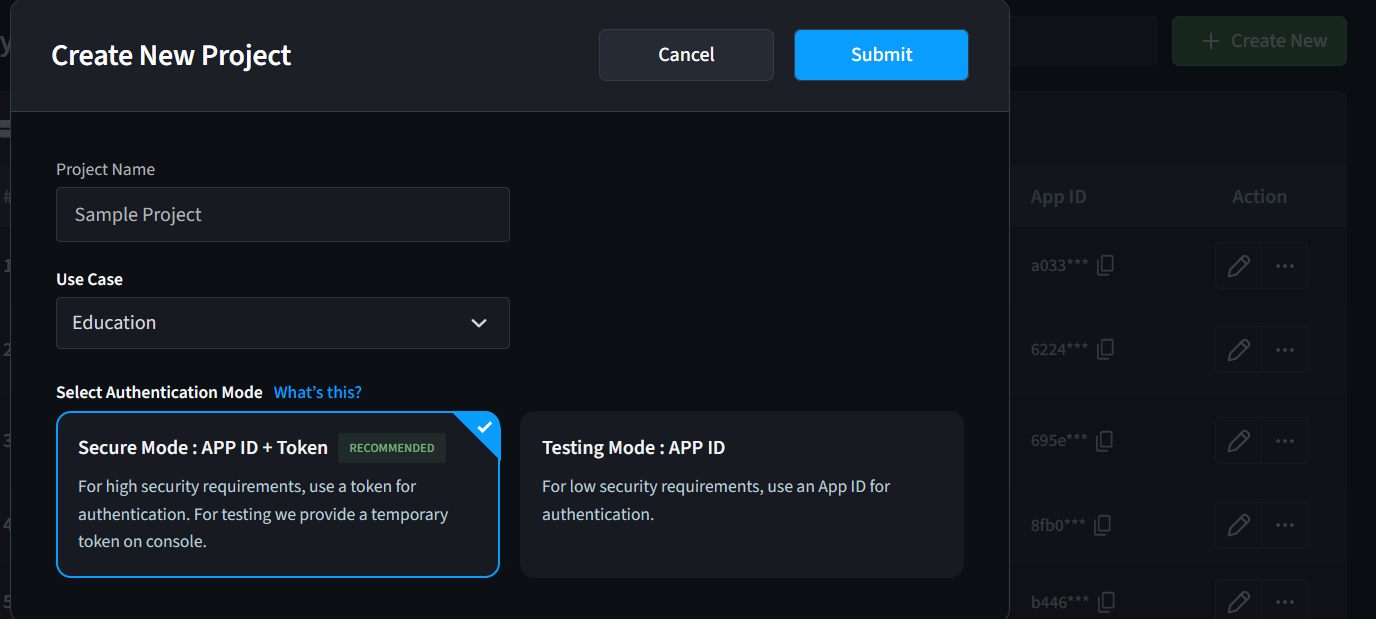Image resolution: width=1376 pixels, height=619 pixels.
Task: Select Secure Mode: APP ID + Token
Action: pyautogui.click(x=278, y=495)
